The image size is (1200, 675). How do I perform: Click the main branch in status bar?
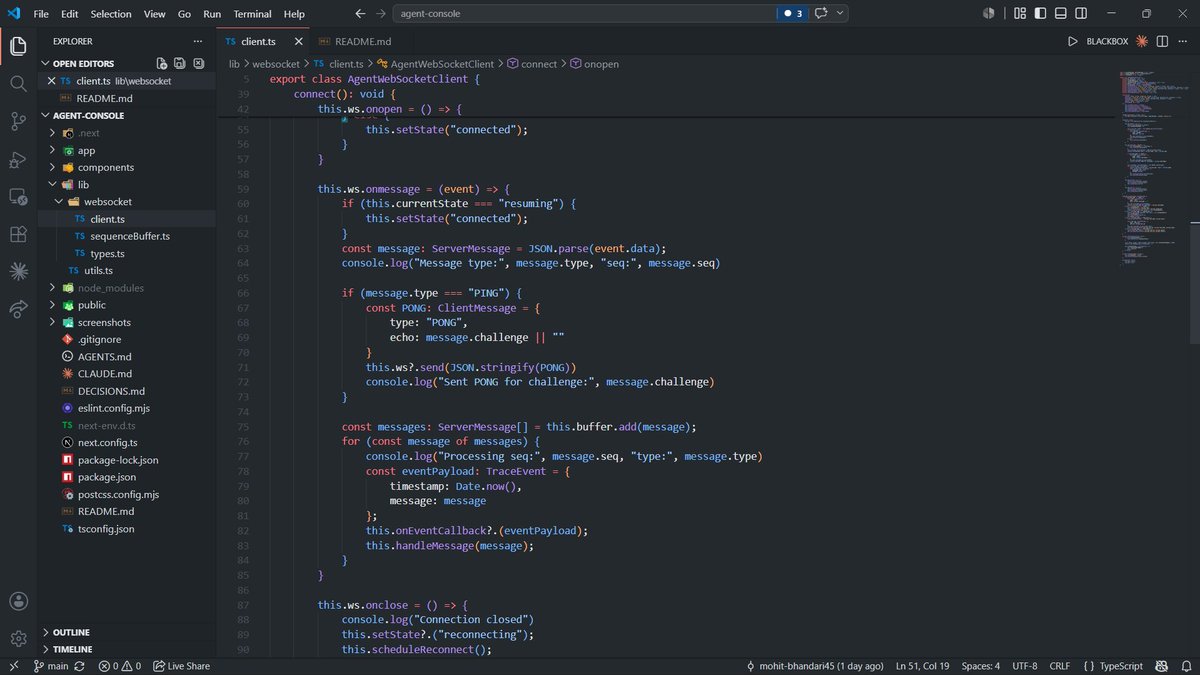[51, 666]
